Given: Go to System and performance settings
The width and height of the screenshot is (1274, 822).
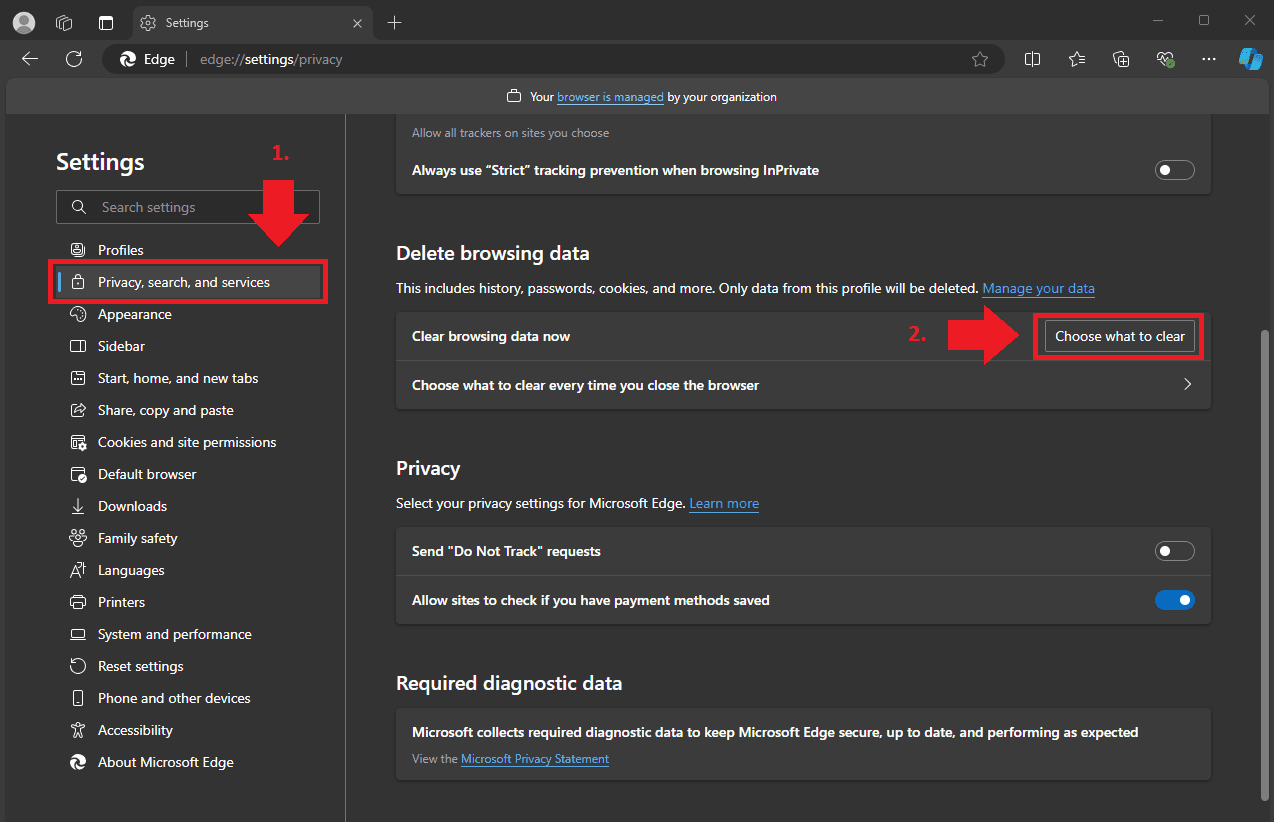Looking at the screenshot, I should (x=174, y=634).
